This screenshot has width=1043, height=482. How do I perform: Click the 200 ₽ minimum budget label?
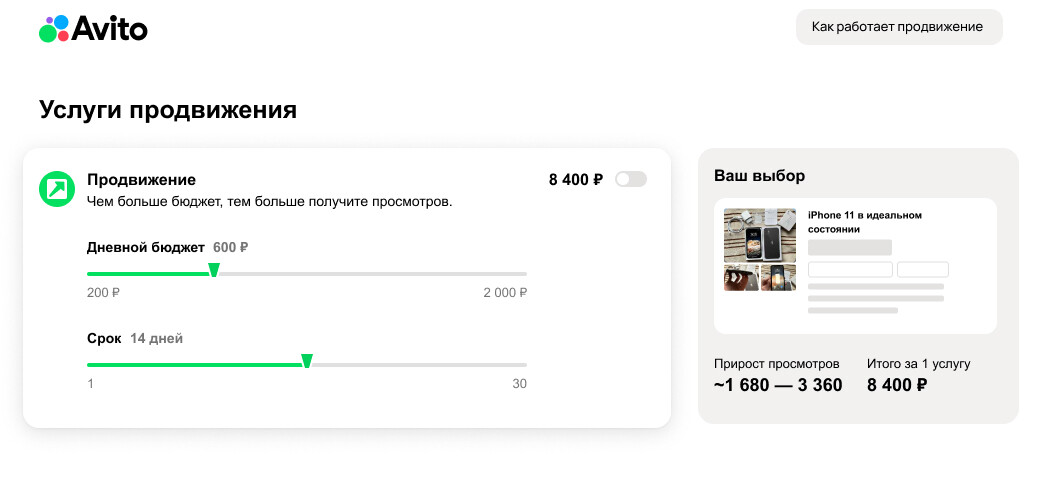point(103,293)
